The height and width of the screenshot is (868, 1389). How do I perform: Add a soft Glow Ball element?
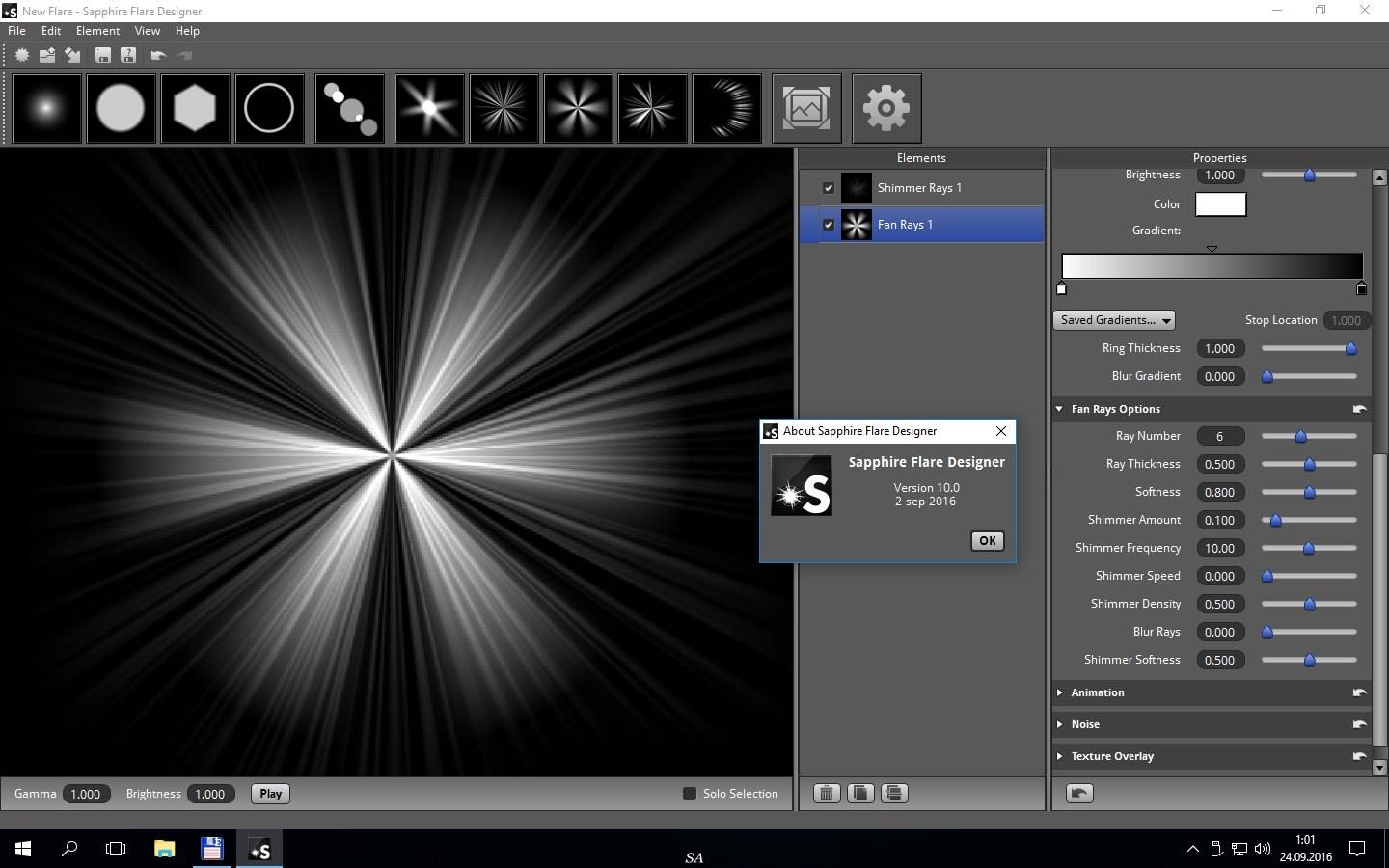pyautogui.click(x=46, y=108)
